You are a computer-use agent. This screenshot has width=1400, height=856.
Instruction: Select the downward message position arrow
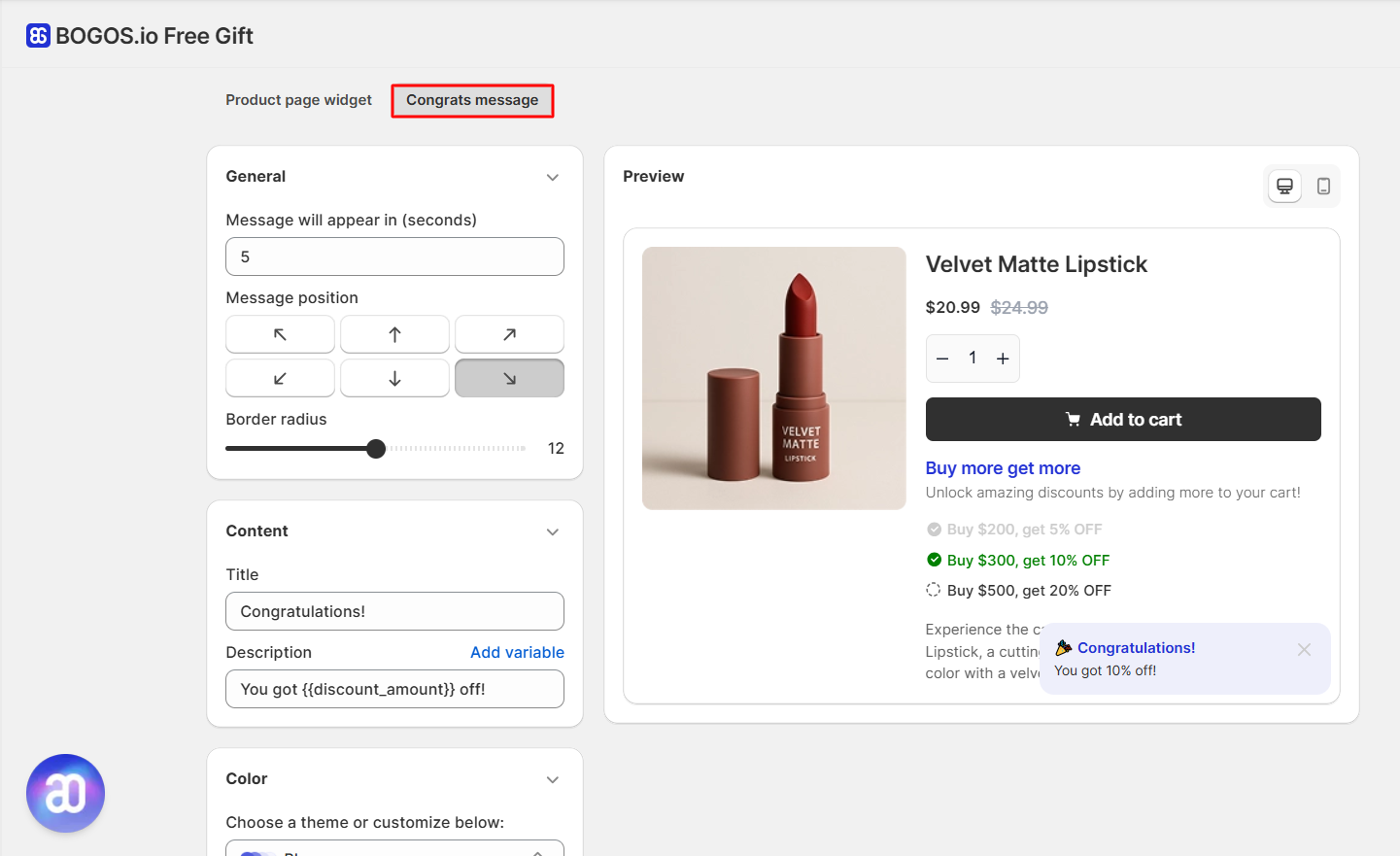394,378
